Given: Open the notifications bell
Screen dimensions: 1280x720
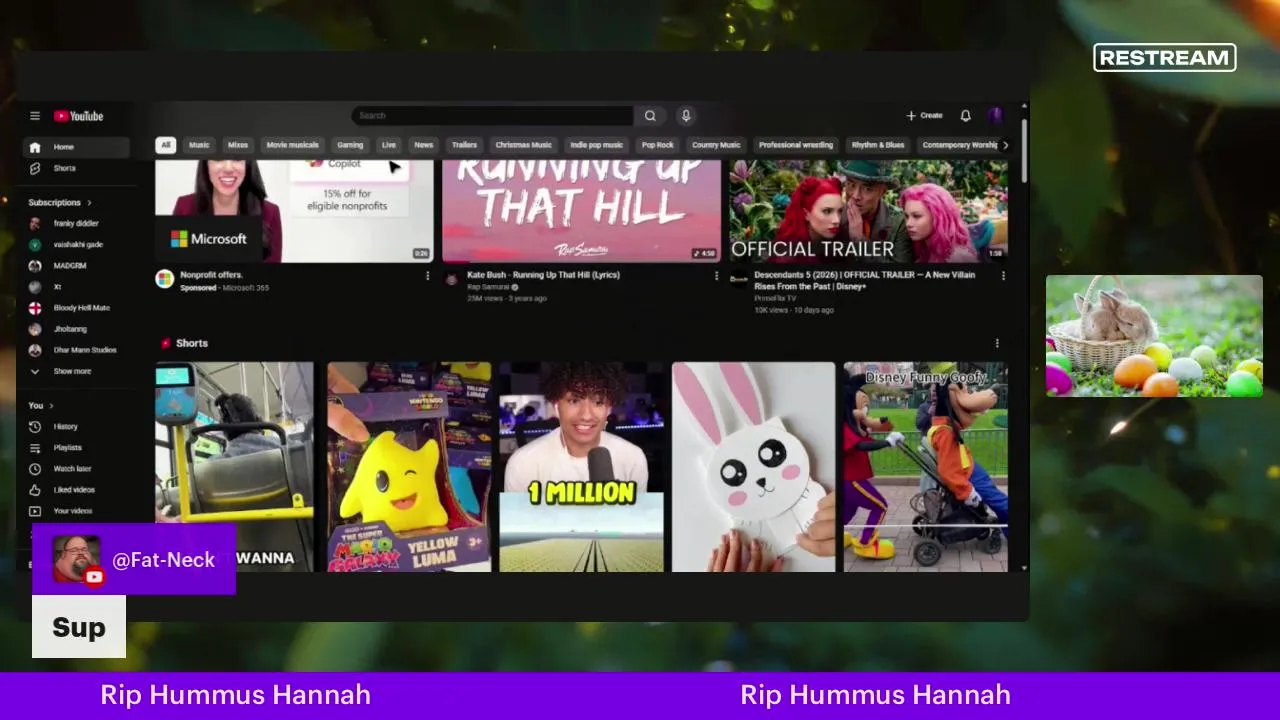Looking at the screenshot, I should (x=965, y=116).
